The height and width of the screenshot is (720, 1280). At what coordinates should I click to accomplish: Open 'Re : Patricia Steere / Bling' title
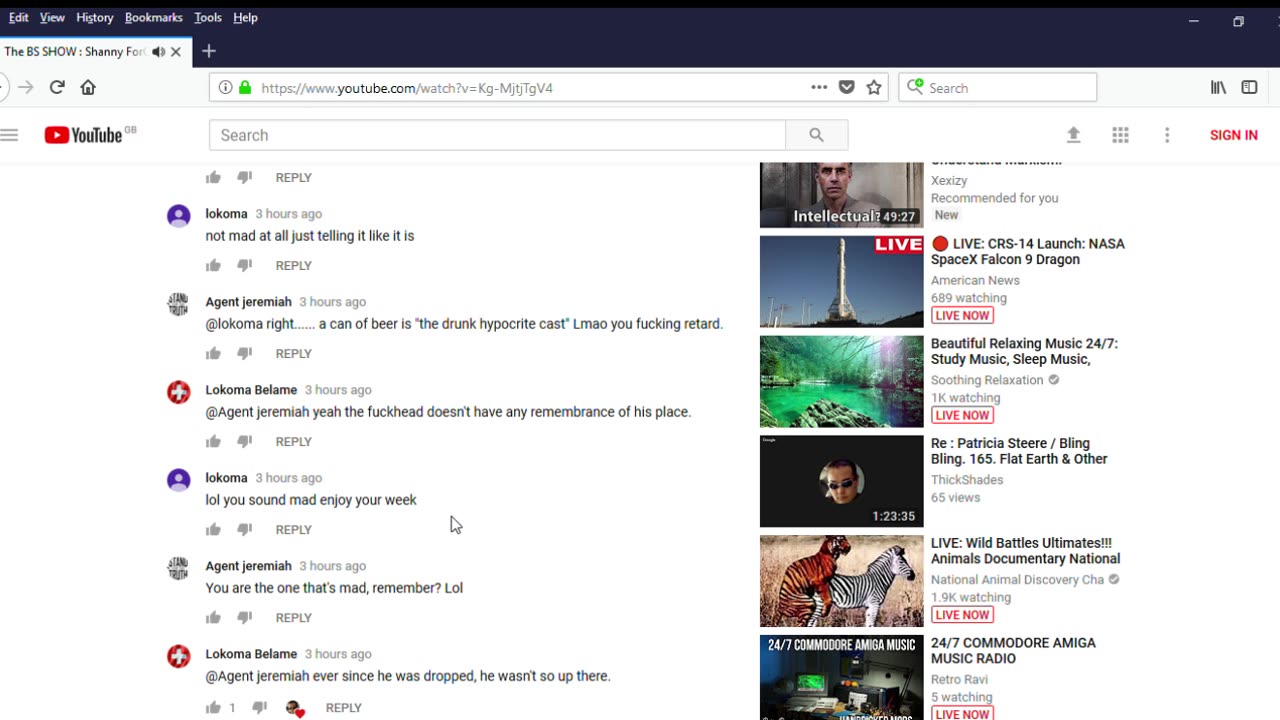tap(1019, 451)
